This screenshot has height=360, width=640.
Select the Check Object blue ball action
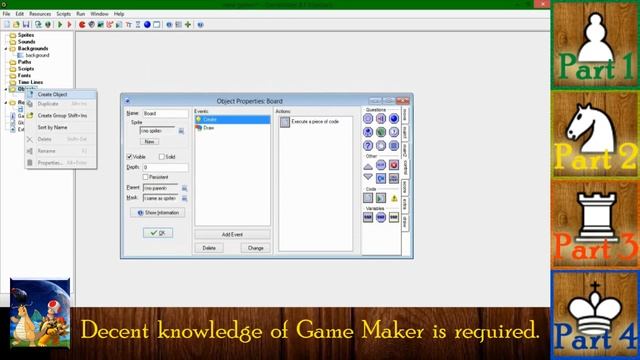pos(394,118)
